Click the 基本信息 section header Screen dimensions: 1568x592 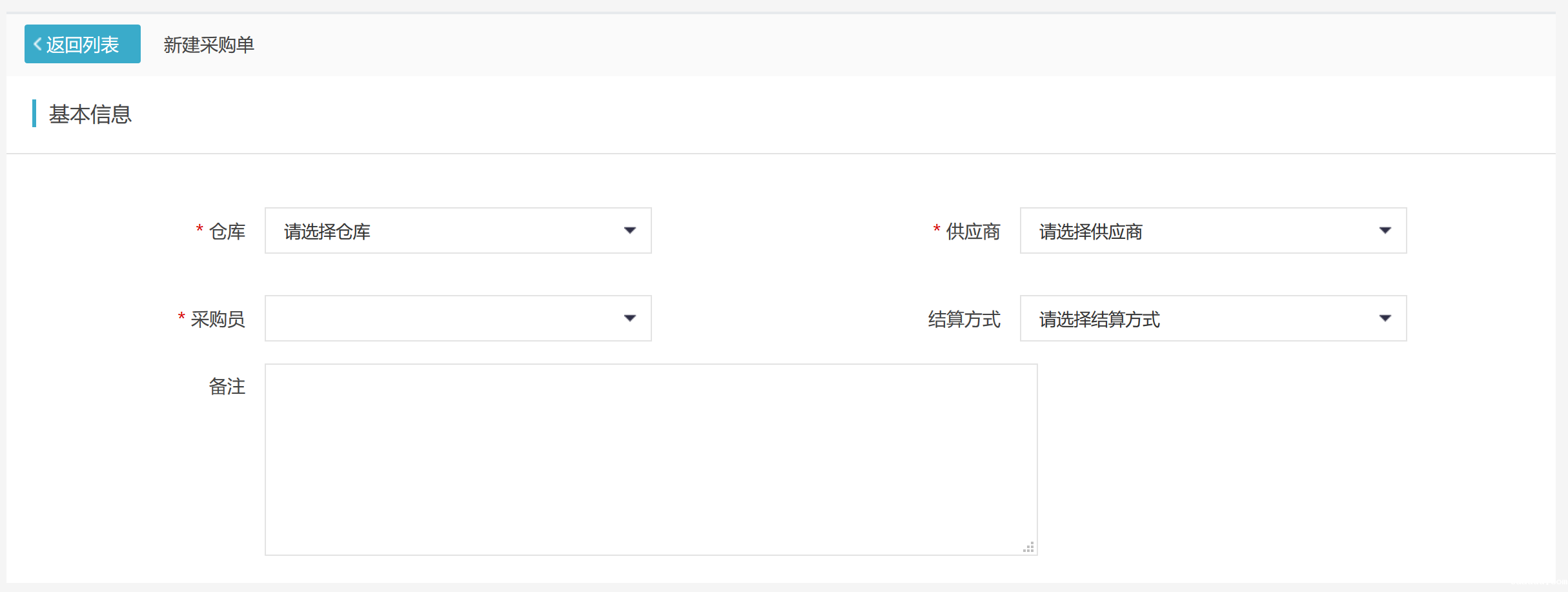tap(90, 114)
